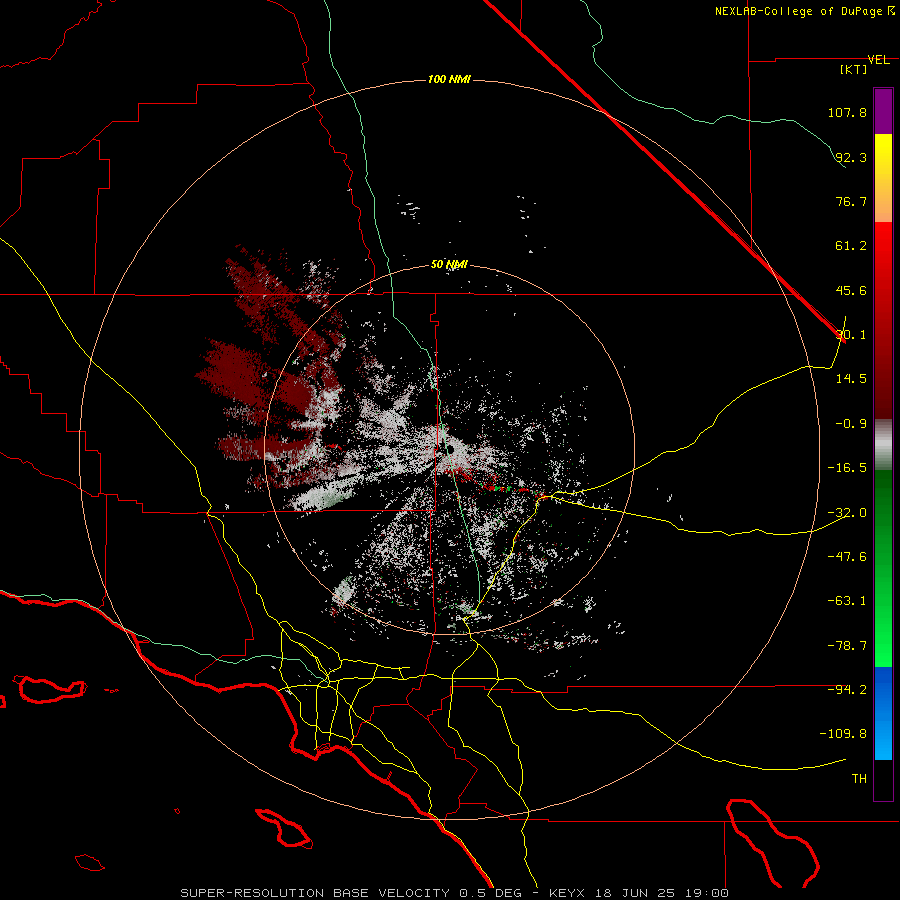Pick the purple segment of velocity color bar
This screenshot has width=900, height=900.
(883, 111)
